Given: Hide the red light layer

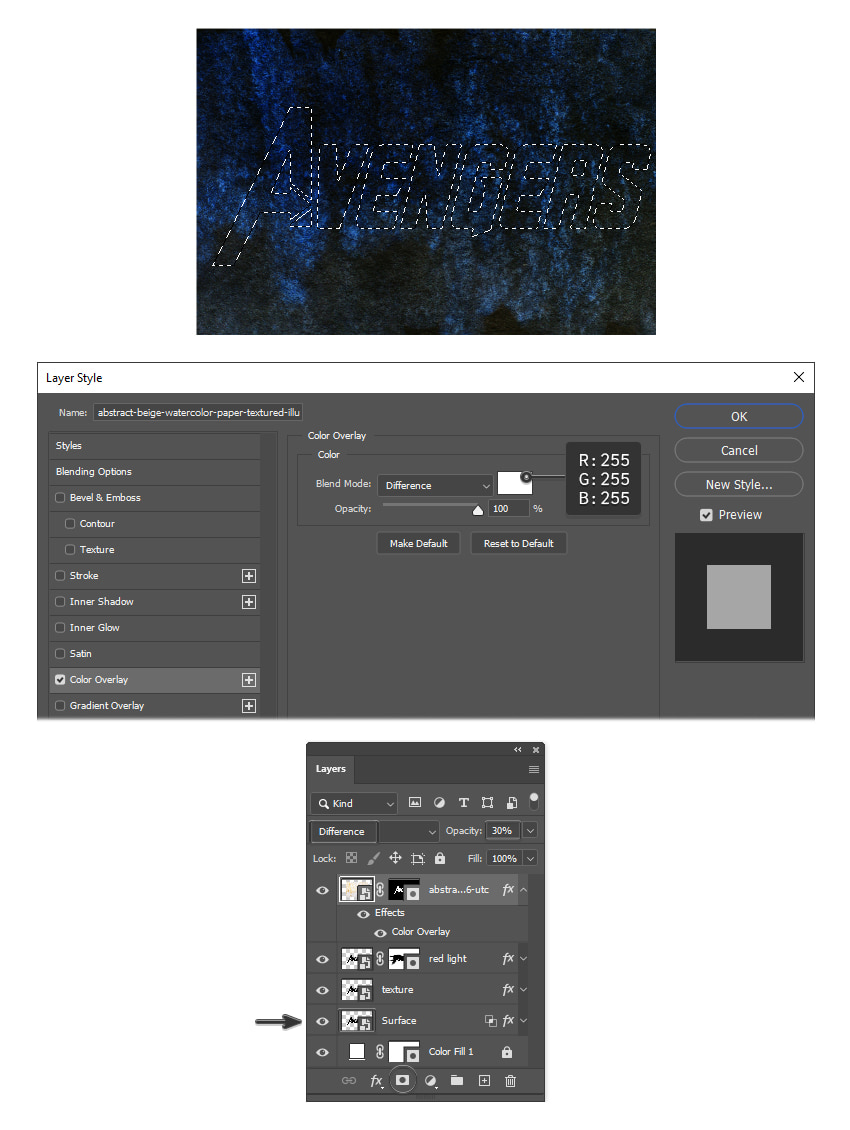Looking at the screenshot, I should [322, 958].
